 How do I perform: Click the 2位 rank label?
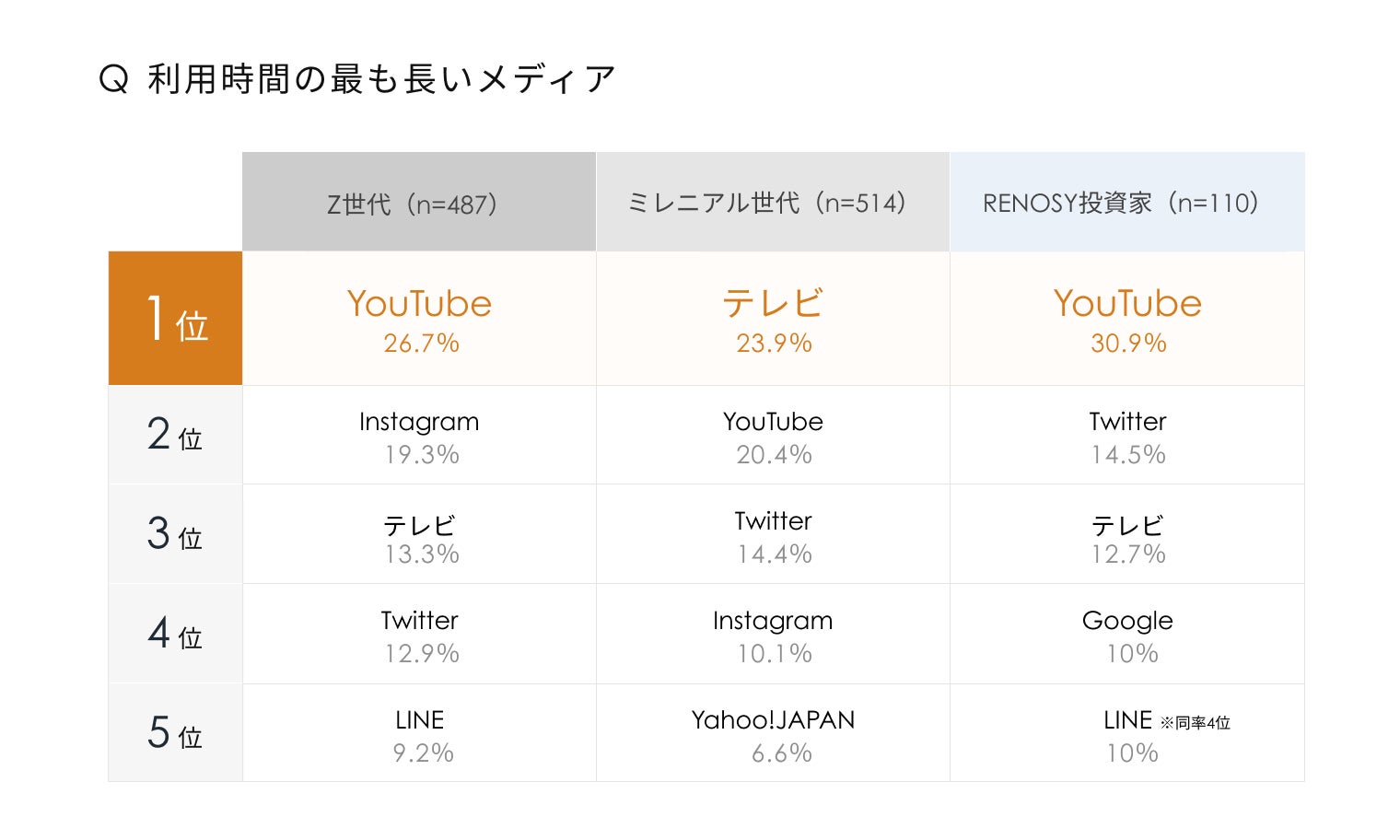coord(175,435)
